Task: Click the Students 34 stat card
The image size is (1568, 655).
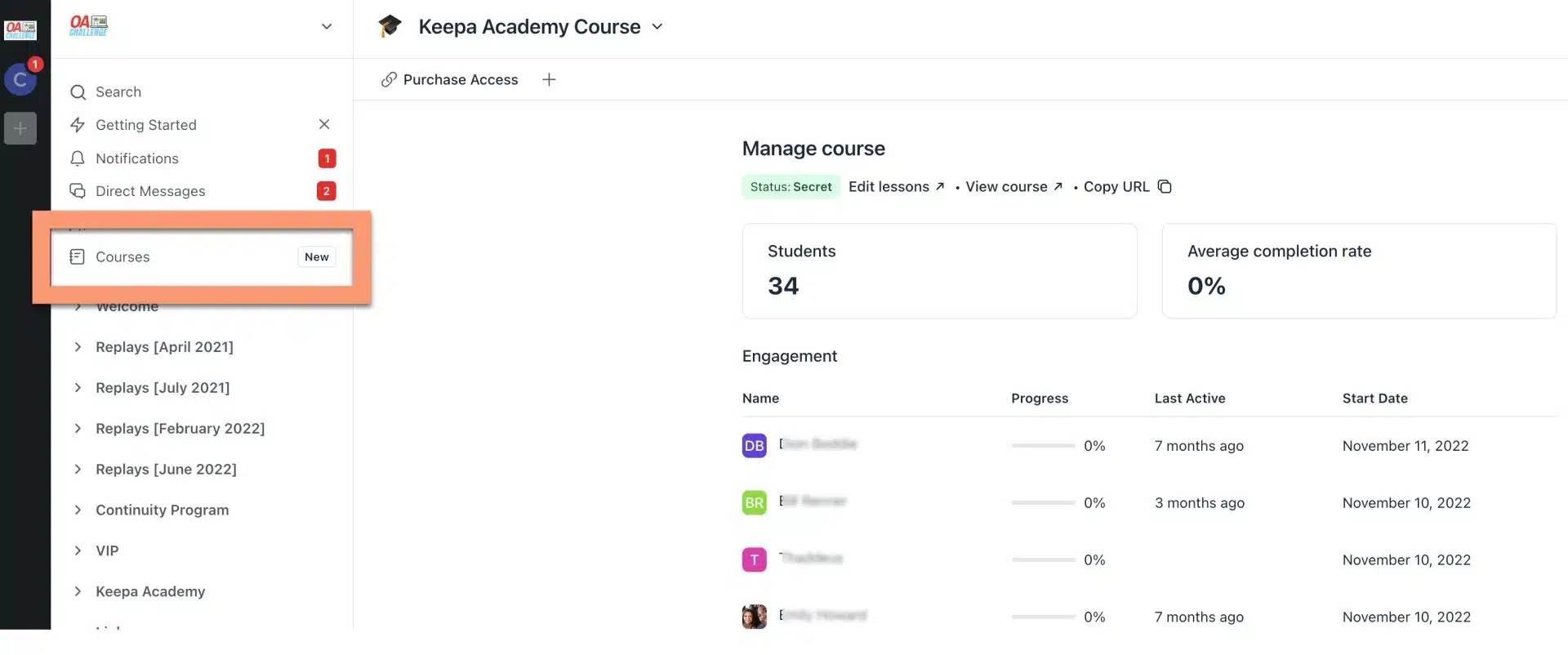Action: 939,271
